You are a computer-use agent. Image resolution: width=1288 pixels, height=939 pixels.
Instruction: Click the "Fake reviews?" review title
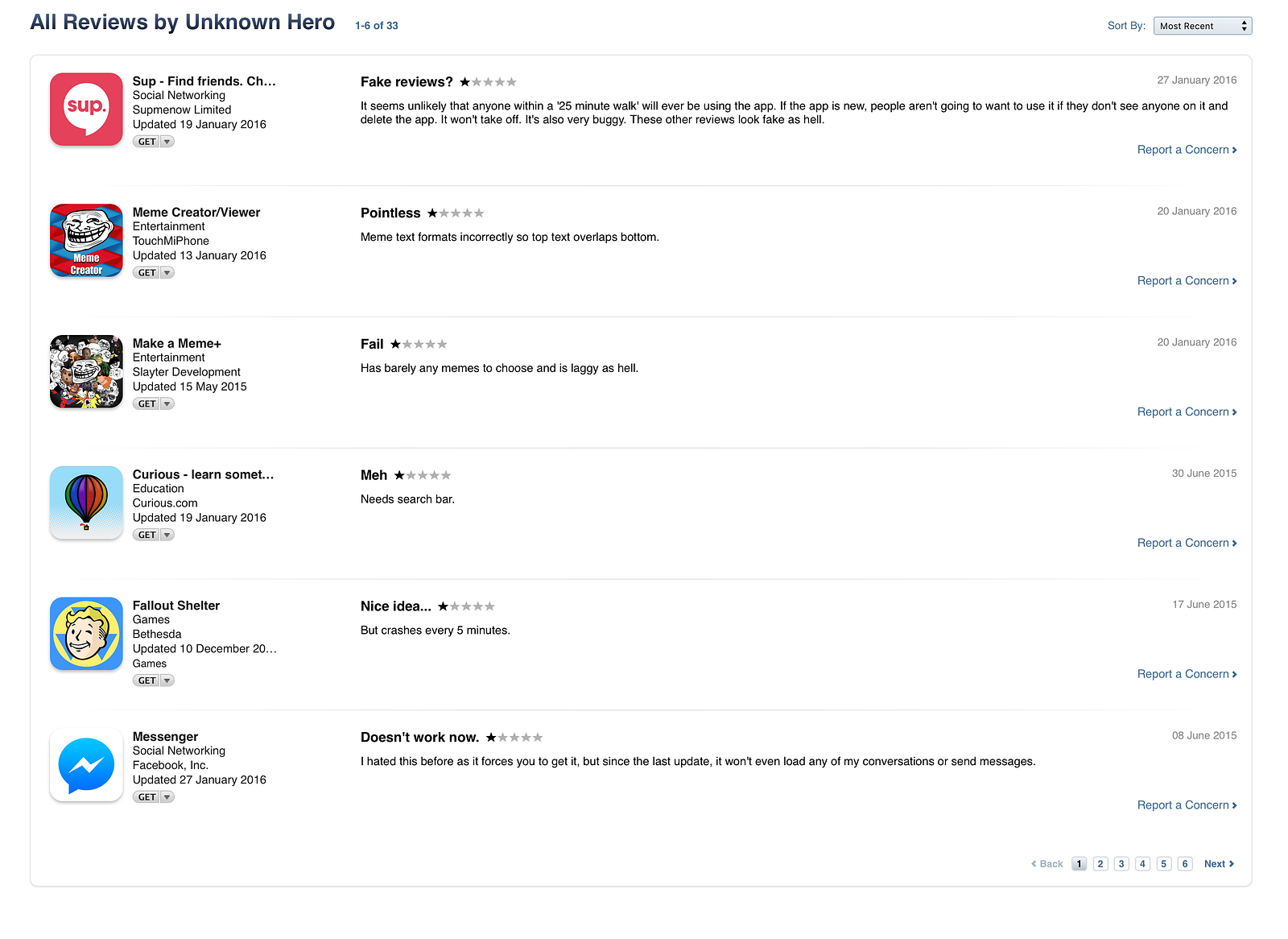point(407,82)
